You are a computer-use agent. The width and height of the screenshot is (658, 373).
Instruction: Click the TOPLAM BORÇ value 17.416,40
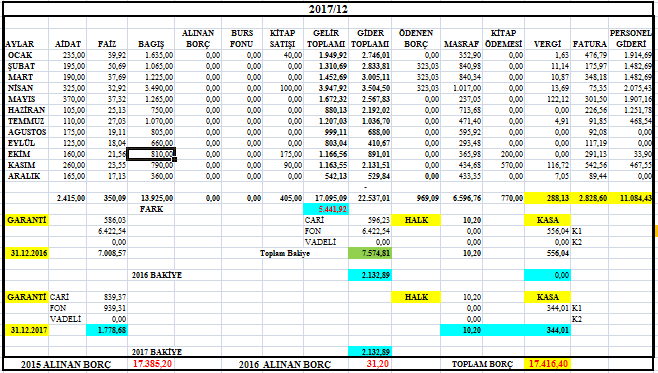click(548, 364)
